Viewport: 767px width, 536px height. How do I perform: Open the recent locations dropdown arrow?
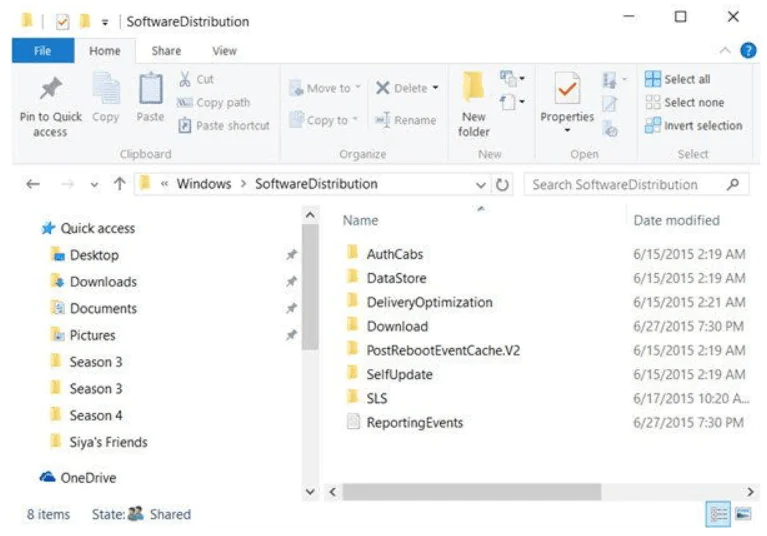pyautogui.click(x=94, y=185)
